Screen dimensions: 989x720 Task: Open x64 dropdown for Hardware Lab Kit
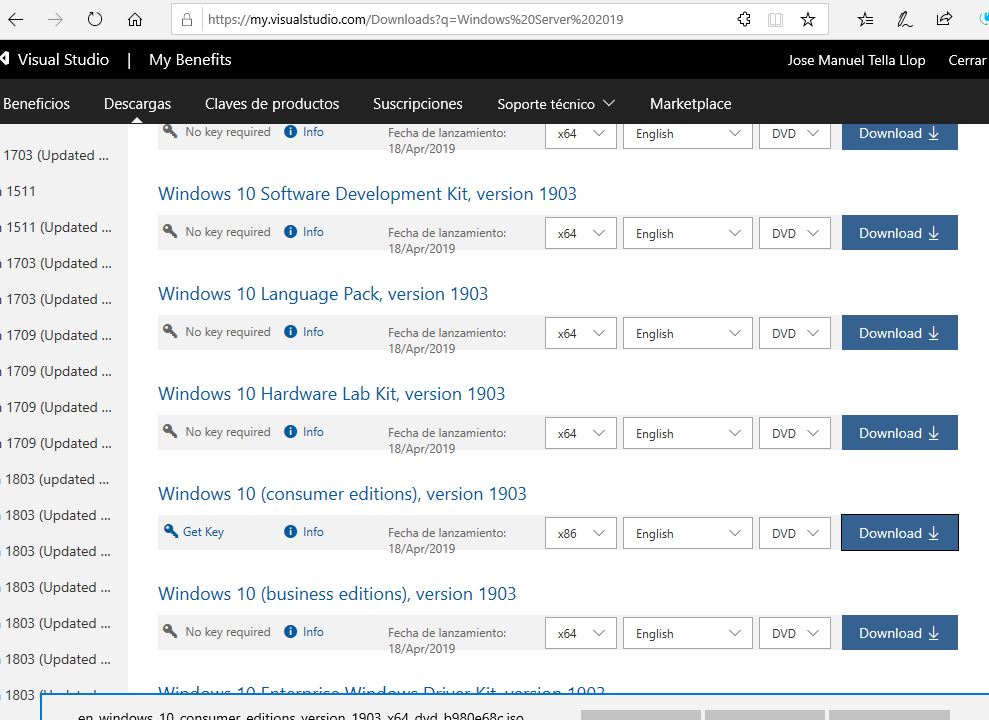580,433
